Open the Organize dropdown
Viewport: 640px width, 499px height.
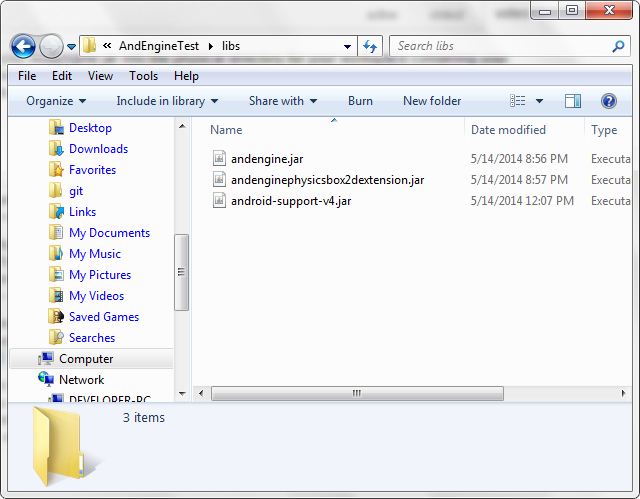click(x=56, y=101)
